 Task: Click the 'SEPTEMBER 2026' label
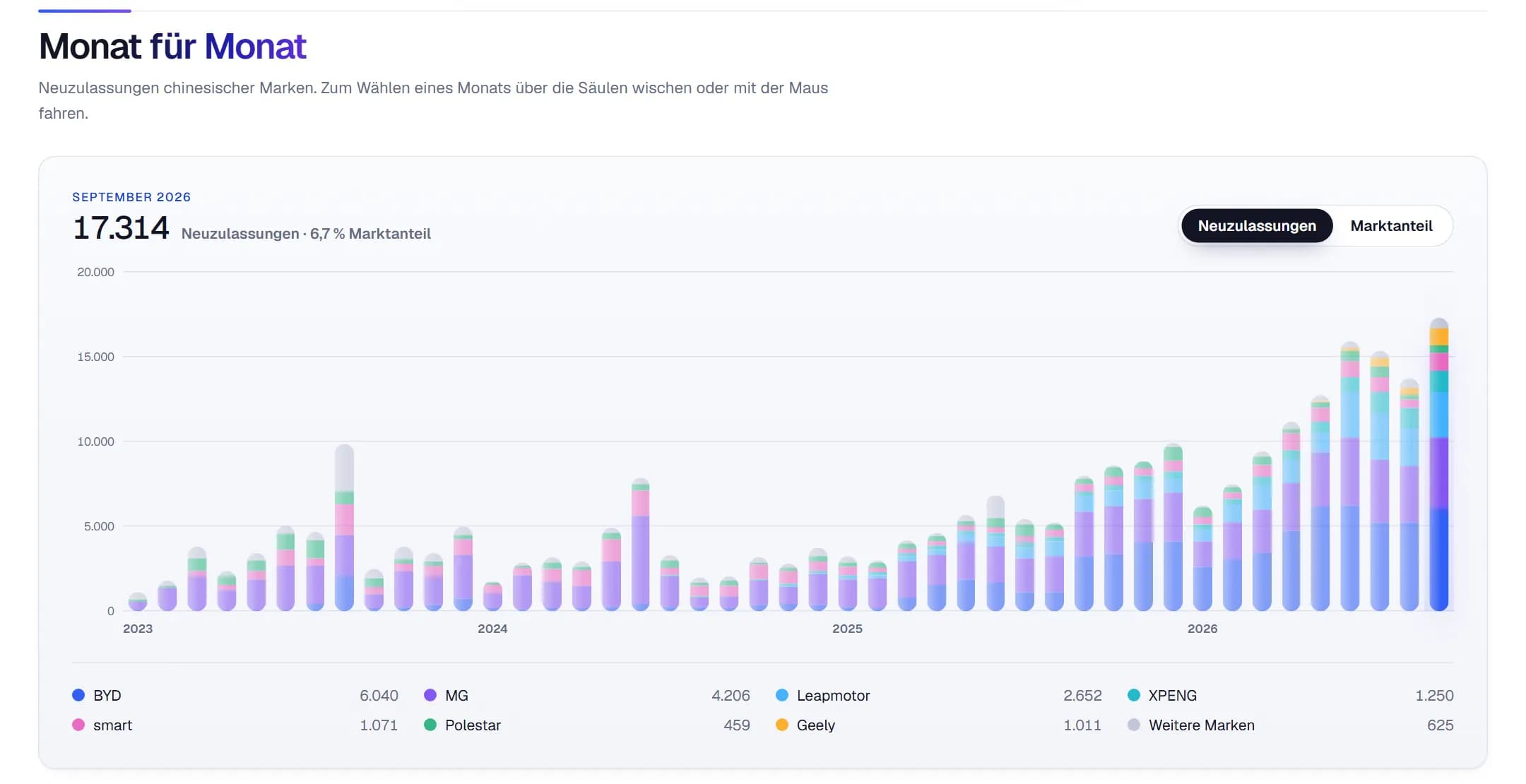(x=131, y=197)
